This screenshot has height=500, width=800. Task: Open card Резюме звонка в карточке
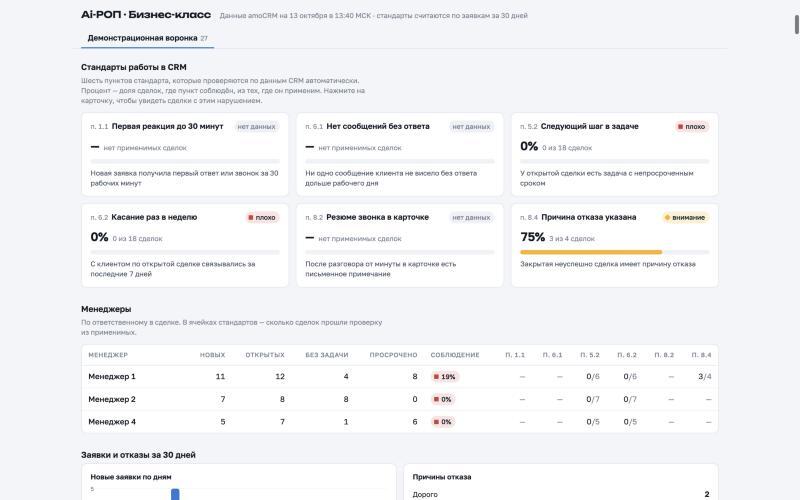point(399,245)
